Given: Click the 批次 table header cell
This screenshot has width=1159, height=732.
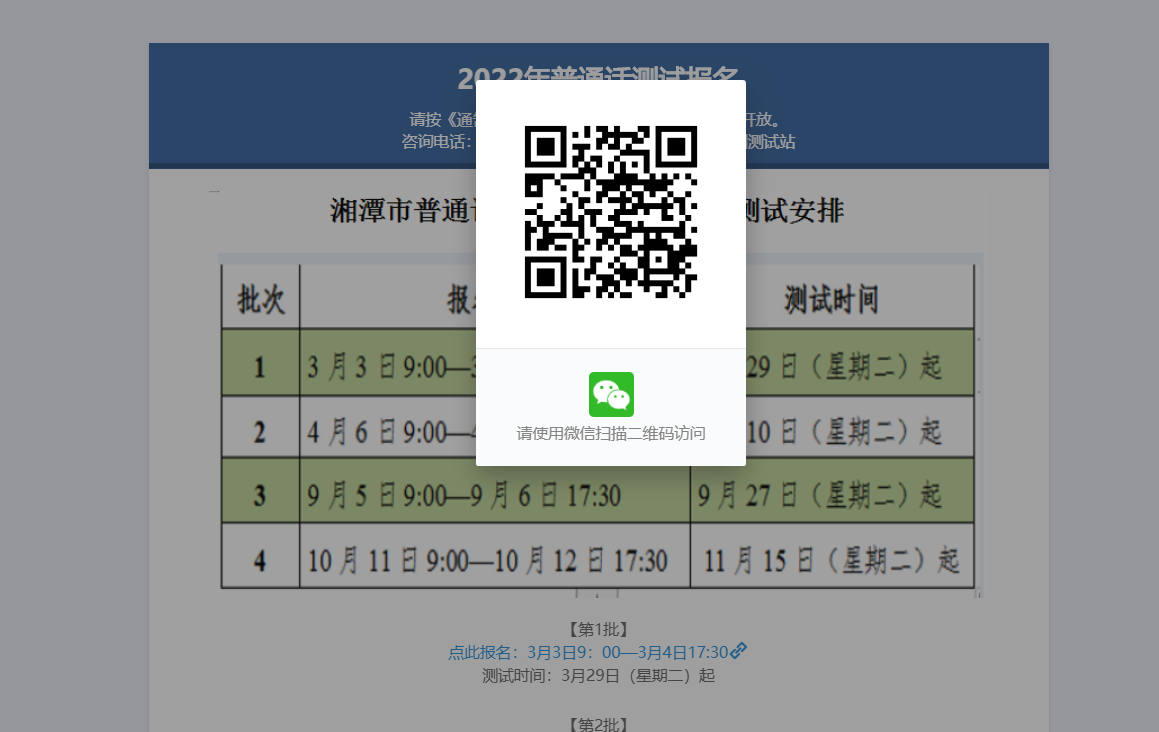Looking at the screenshot, I should [261, 297].
